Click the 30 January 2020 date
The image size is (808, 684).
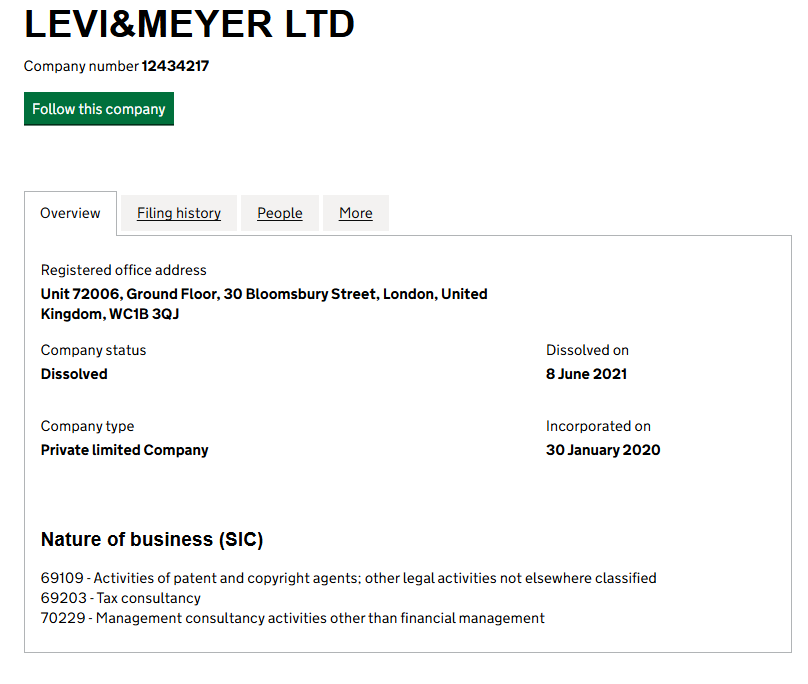[x=603, y=450]
